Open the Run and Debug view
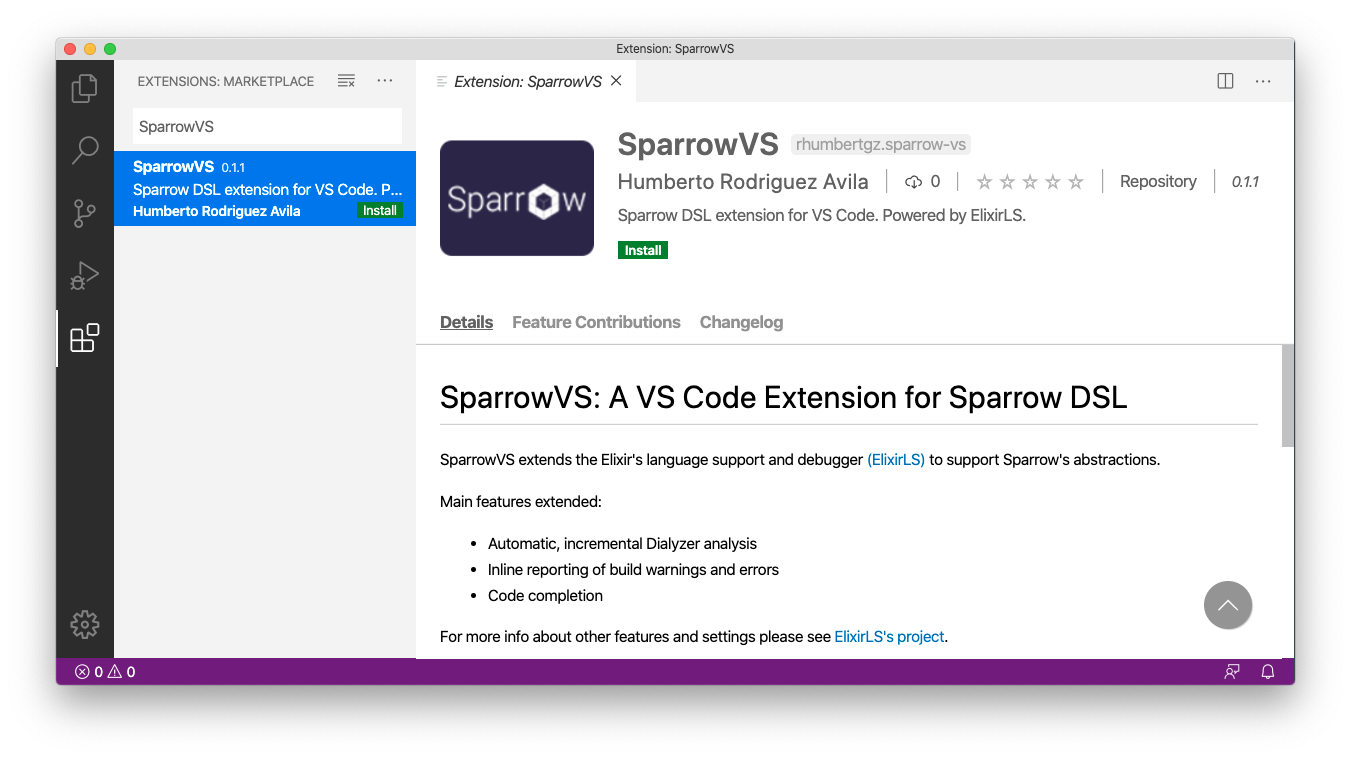Image resolution: width=1351 pixels, height=759 pixels. pos(85,275)
